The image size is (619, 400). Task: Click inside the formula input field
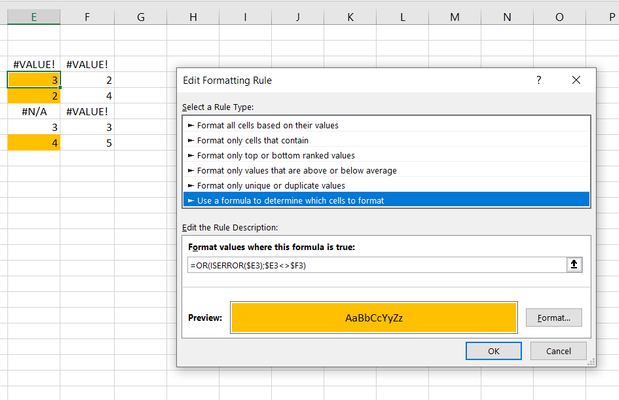click(377, 265)
